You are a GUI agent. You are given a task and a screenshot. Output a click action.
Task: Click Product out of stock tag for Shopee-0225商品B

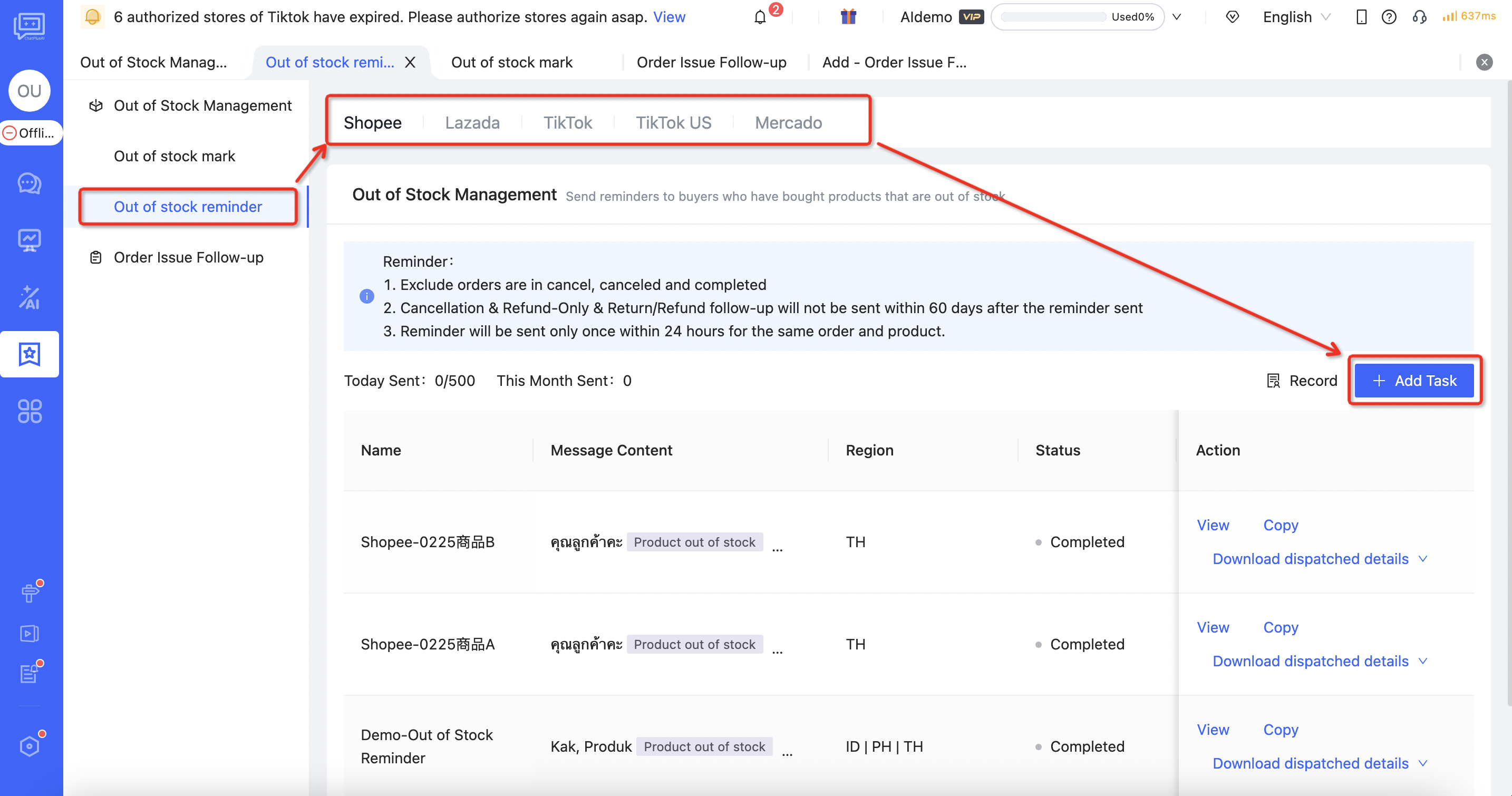(694, 542)
